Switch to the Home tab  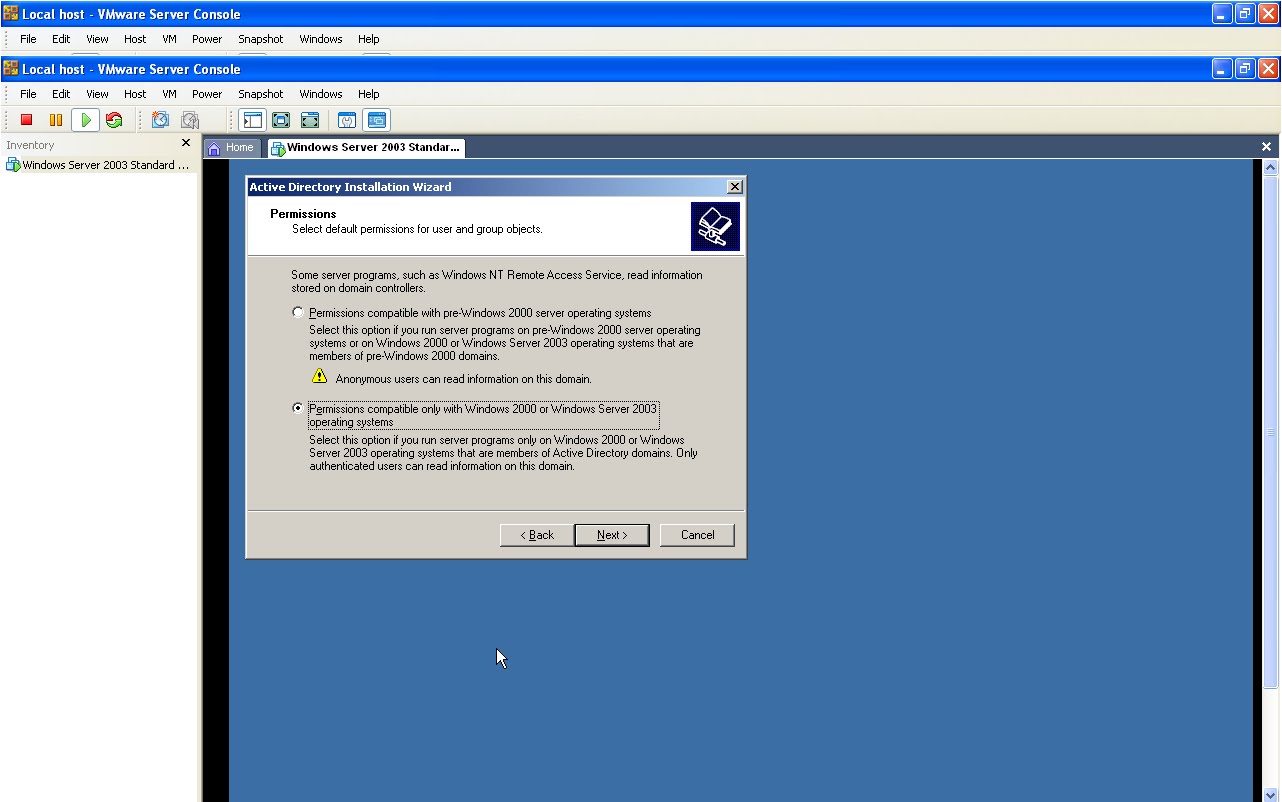pyautogui.click(x=232, y=148)
